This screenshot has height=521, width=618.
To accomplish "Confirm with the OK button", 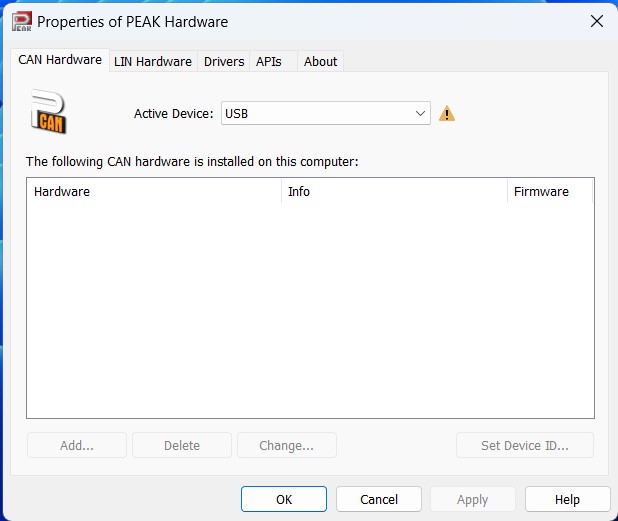I will pyautogui.click(x=284, y=499).
